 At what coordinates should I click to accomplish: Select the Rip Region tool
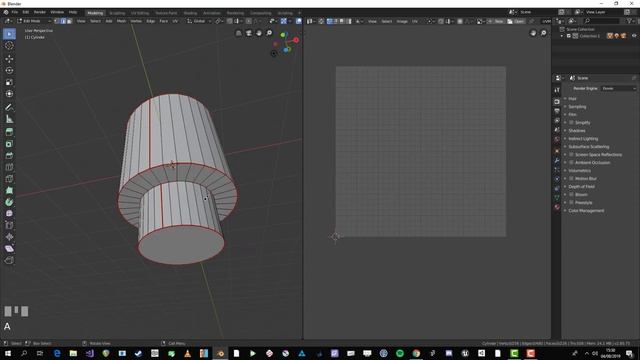(9, 260)
